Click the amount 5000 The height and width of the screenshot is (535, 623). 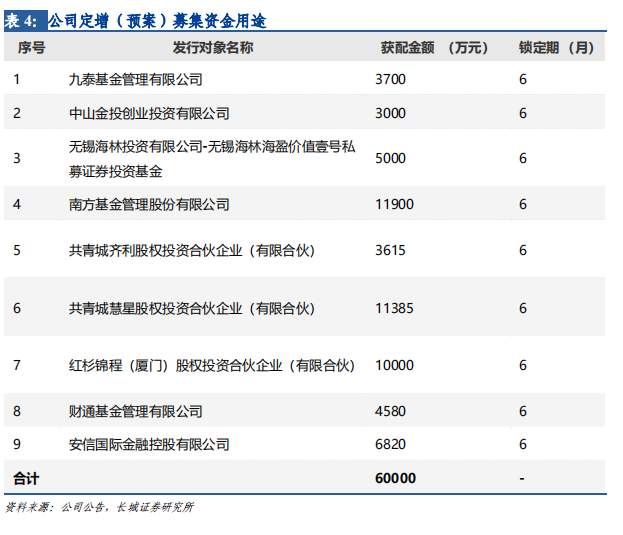[x=390, y=158]
